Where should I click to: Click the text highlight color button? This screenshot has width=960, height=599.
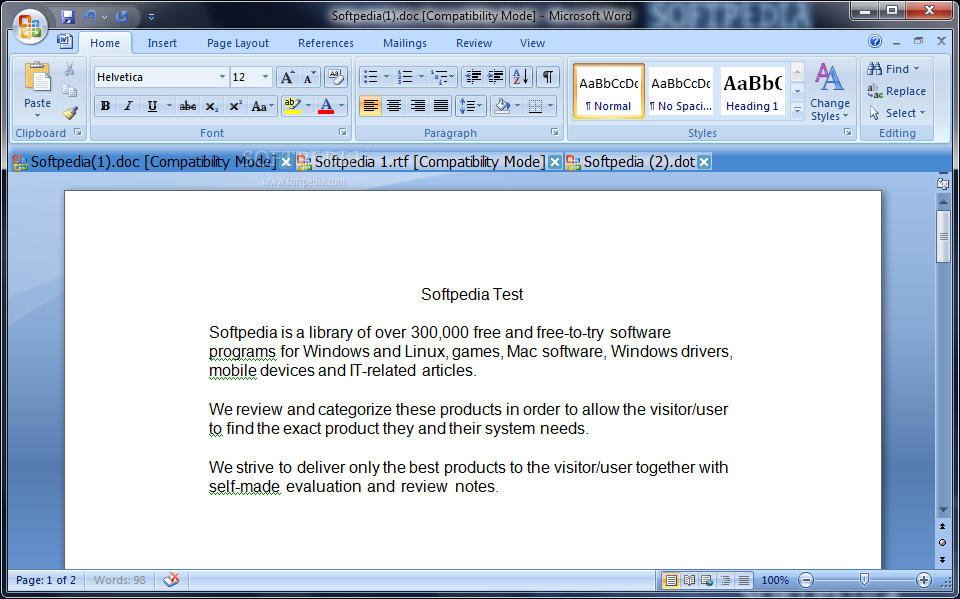293,106
